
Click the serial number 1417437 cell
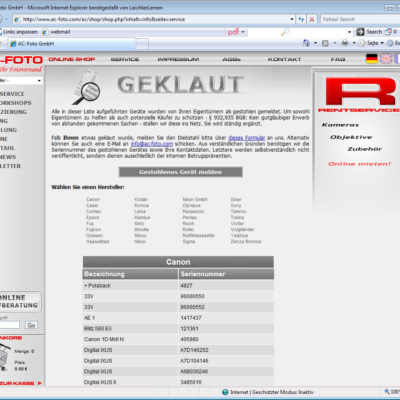click(x=226, y=318)
